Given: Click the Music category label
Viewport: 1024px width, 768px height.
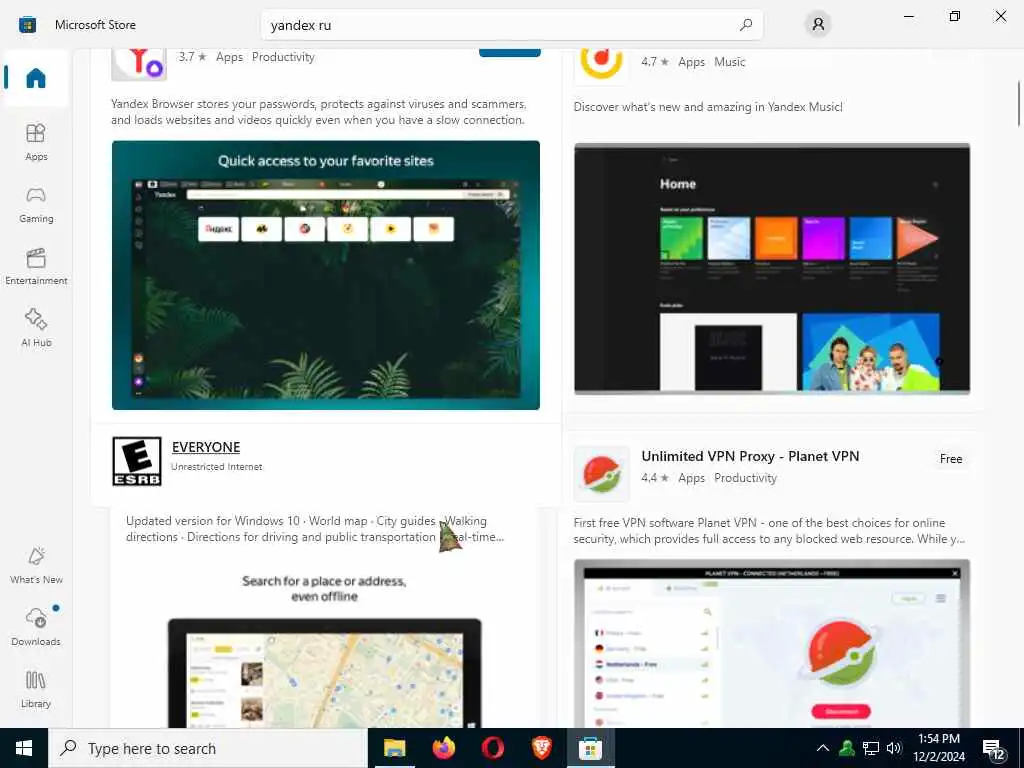Looking at the screenshot, I should point(729,61).
